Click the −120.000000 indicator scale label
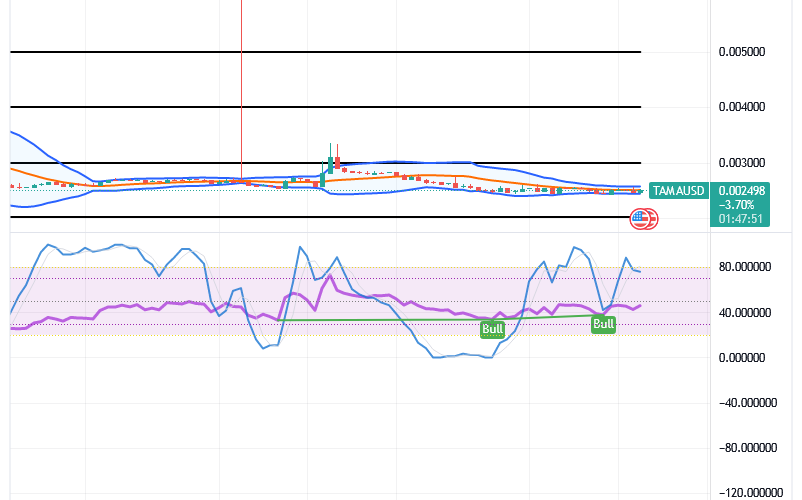This screenshot has width=802, height=500. point(750,493)
